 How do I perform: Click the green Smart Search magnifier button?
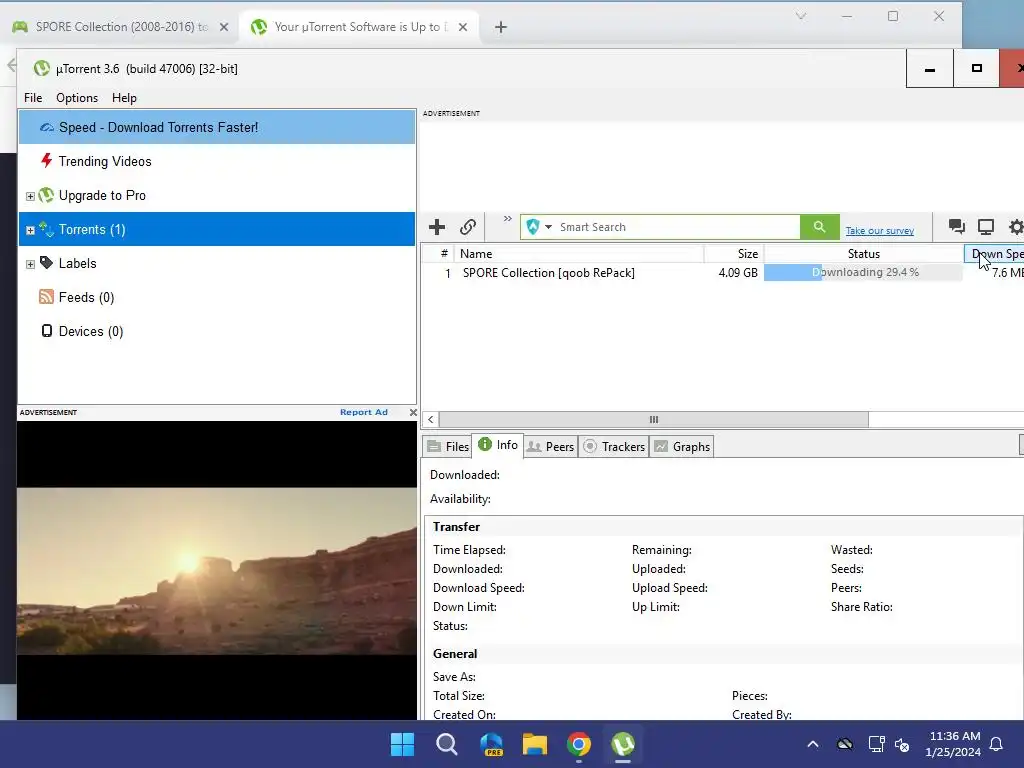point(820,227)
